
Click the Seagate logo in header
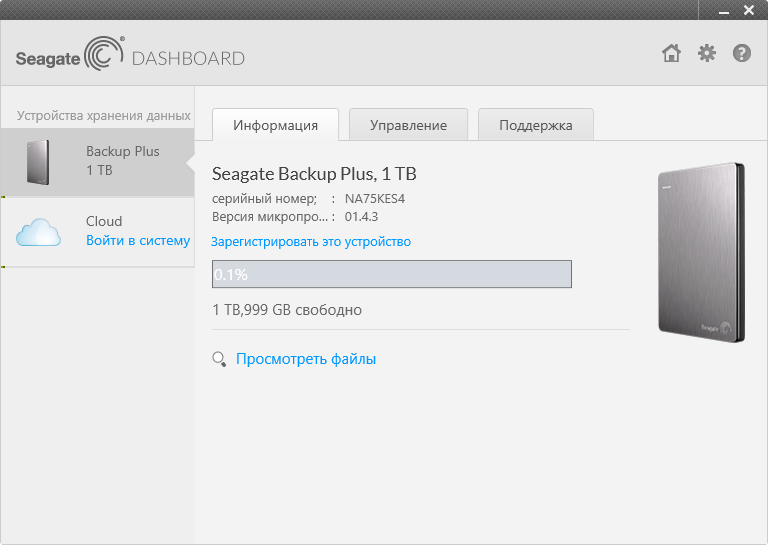pyautogui.click(x=70, y=54)
